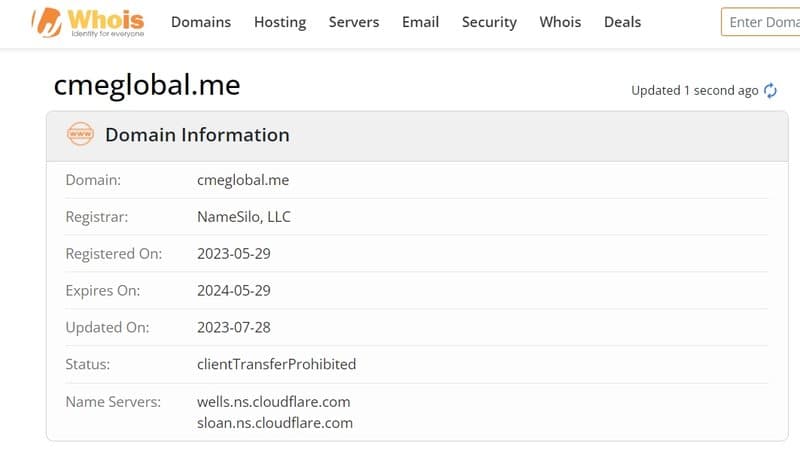Click sloan.ns.cloudflare.com name server

click(275, 423)
